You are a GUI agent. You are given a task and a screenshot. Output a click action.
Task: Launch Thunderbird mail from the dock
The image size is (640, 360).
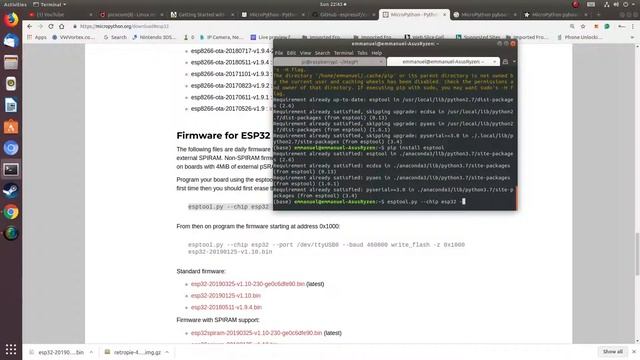click(11, 41)
